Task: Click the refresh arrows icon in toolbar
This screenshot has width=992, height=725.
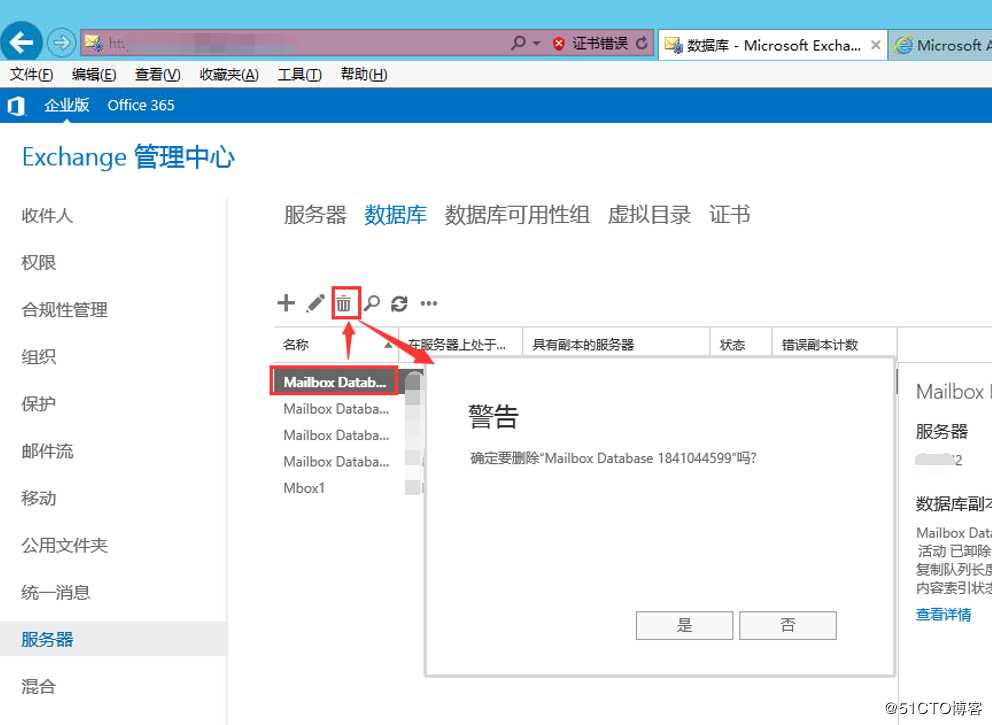Action: [399, 304]
